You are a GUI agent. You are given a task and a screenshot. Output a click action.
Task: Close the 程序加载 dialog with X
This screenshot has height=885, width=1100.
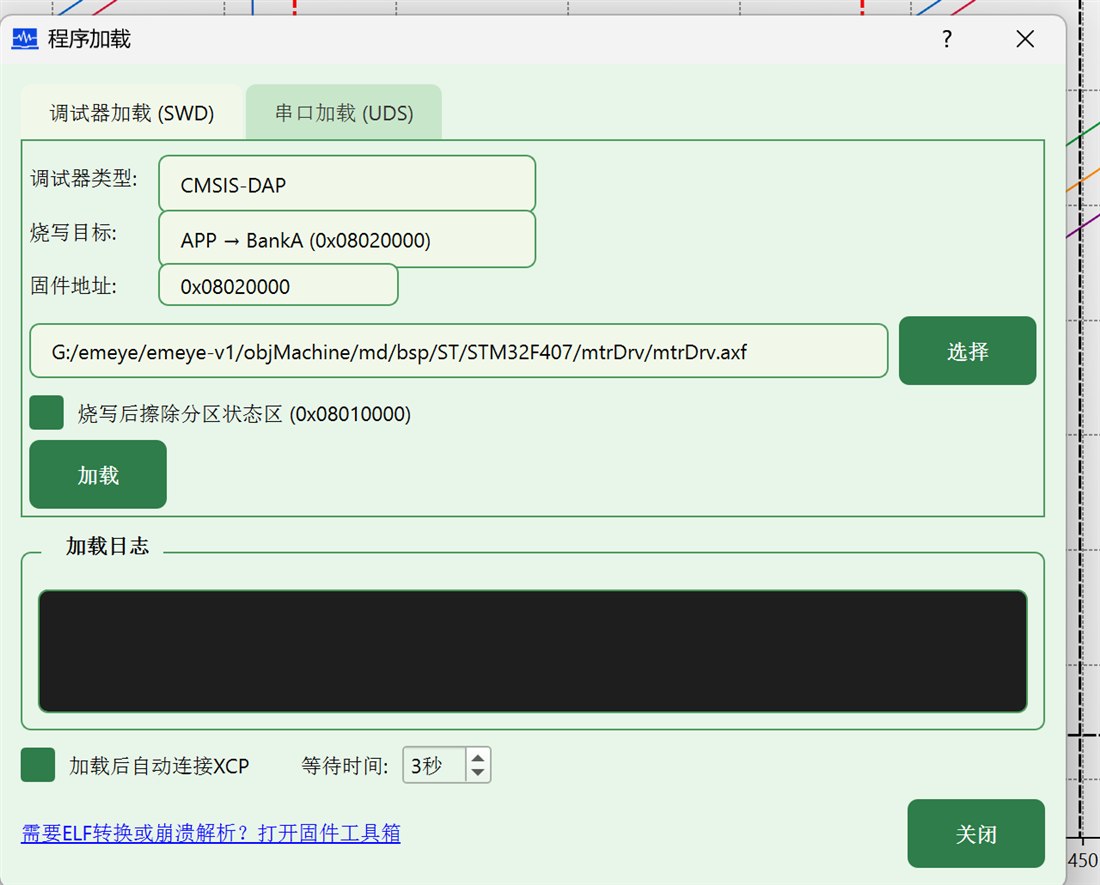pos(1025,39)
